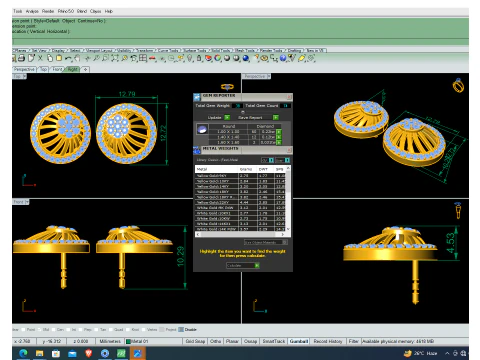This screenshot has height=360, width=480.
Task: Click the ring icon in Perspective viewport corner
Action: (x=458, y=86)
